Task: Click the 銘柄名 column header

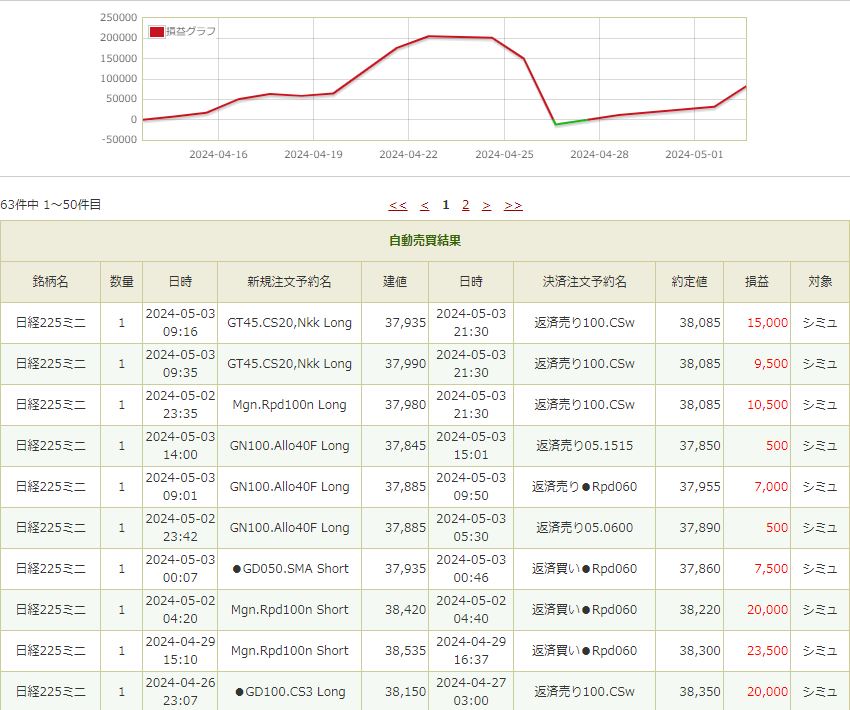Action: [x=50, y=282]
